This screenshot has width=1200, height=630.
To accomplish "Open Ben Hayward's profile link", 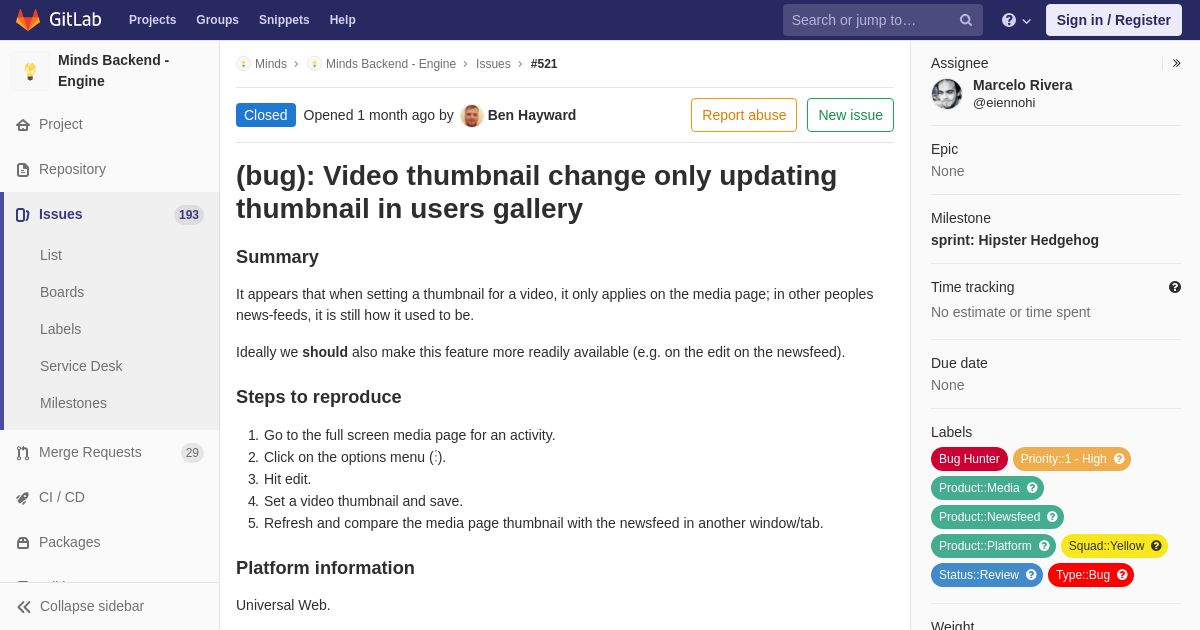I will pyautogui.click(x=532, y=115).
